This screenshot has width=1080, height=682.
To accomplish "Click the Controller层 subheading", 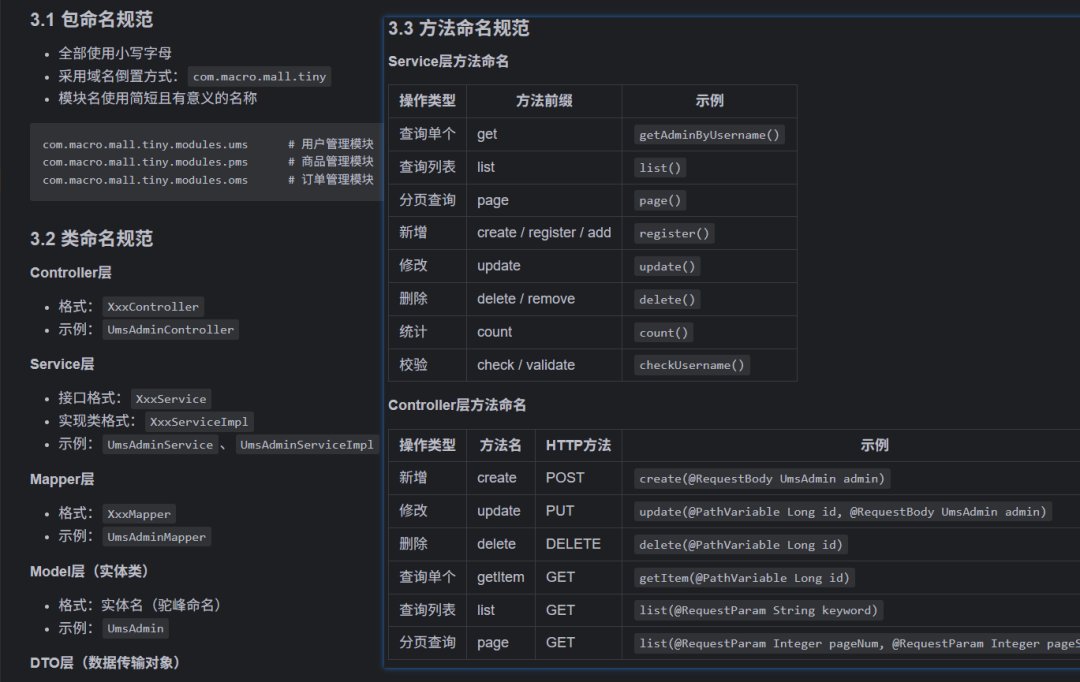I will (x=70, y=273).
